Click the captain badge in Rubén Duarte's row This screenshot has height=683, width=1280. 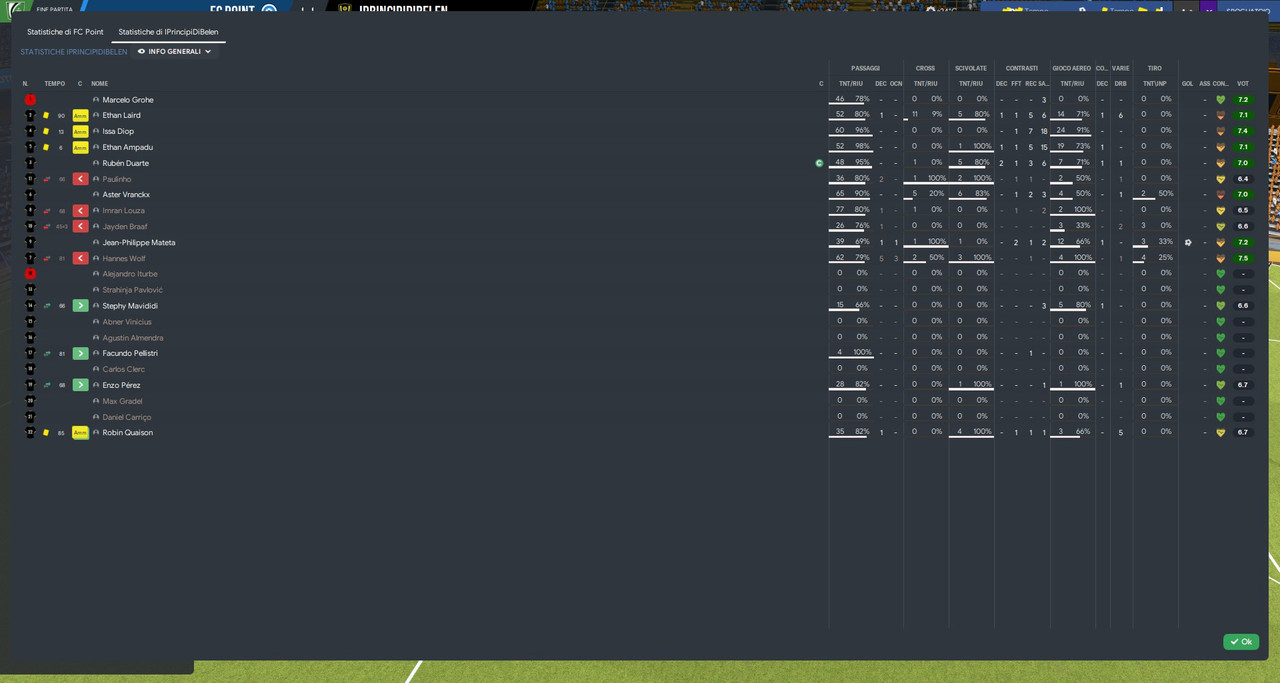pyautogui.click(x=819, y=163)
